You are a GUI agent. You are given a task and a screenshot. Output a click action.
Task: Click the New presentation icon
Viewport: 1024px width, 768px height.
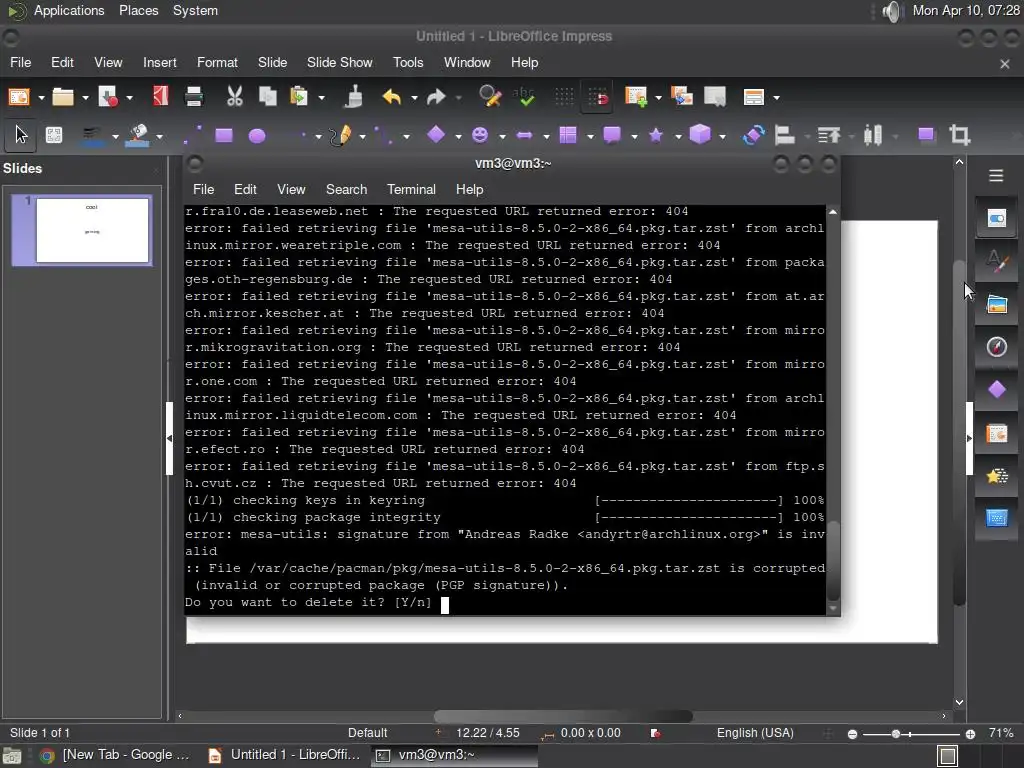tap(19, 97)
